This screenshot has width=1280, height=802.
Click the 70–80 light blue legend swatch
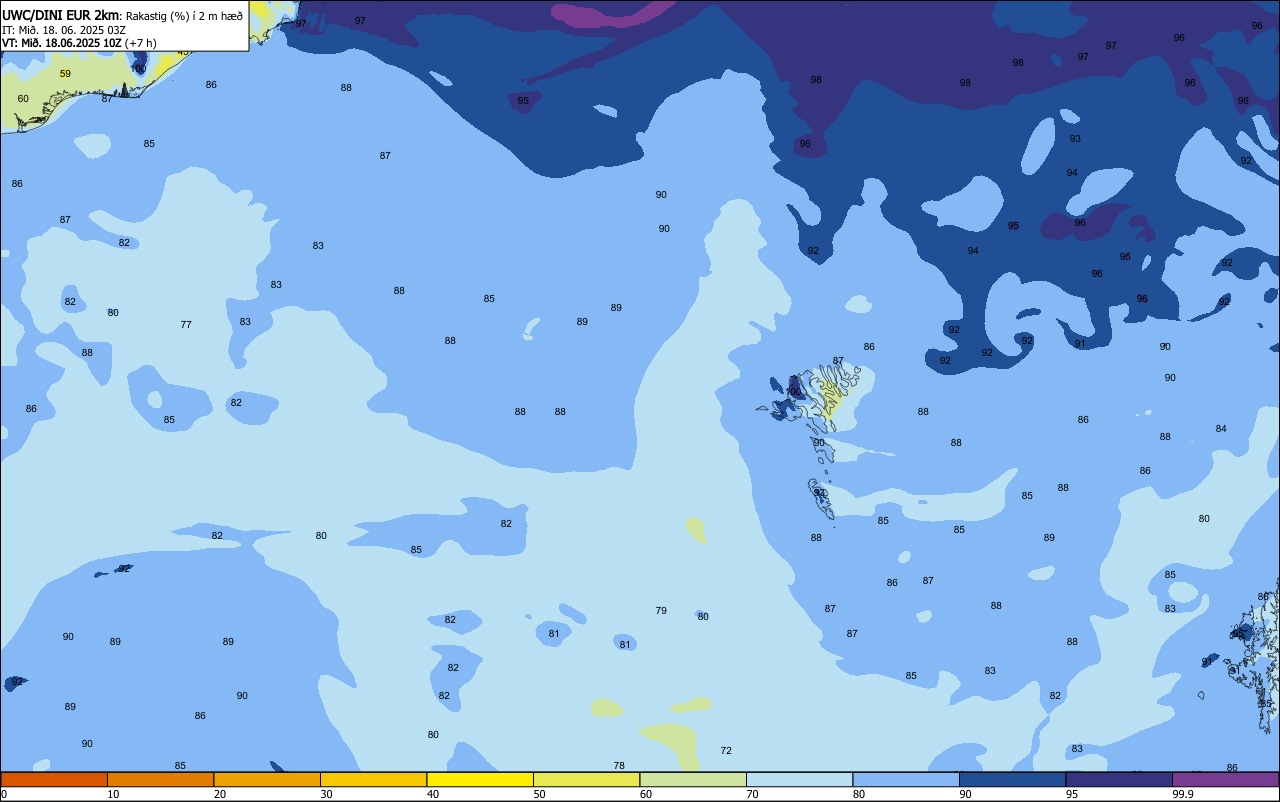coord(799,779)
